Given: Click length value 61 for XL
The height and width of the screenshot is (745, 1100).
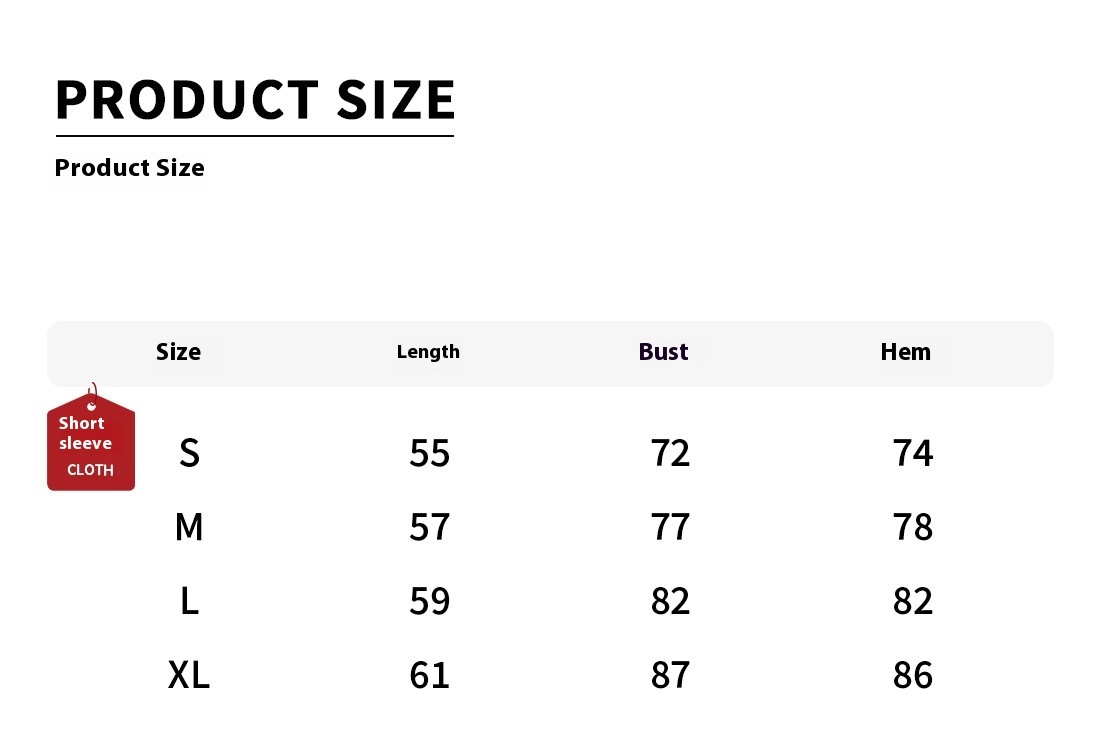Looking at the screenshot, I should (429, 675).
